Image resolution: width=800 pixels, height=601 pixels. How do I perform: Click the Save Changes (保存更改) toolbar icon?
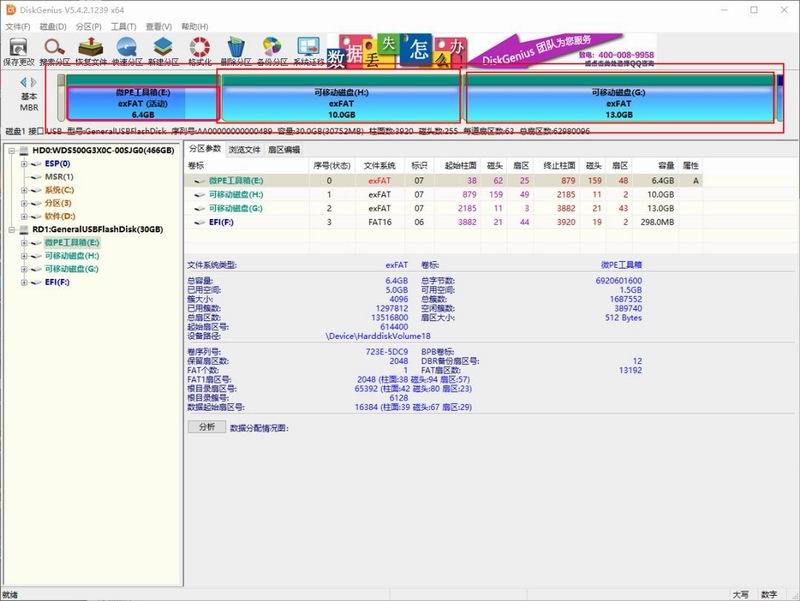pos(18,51)
